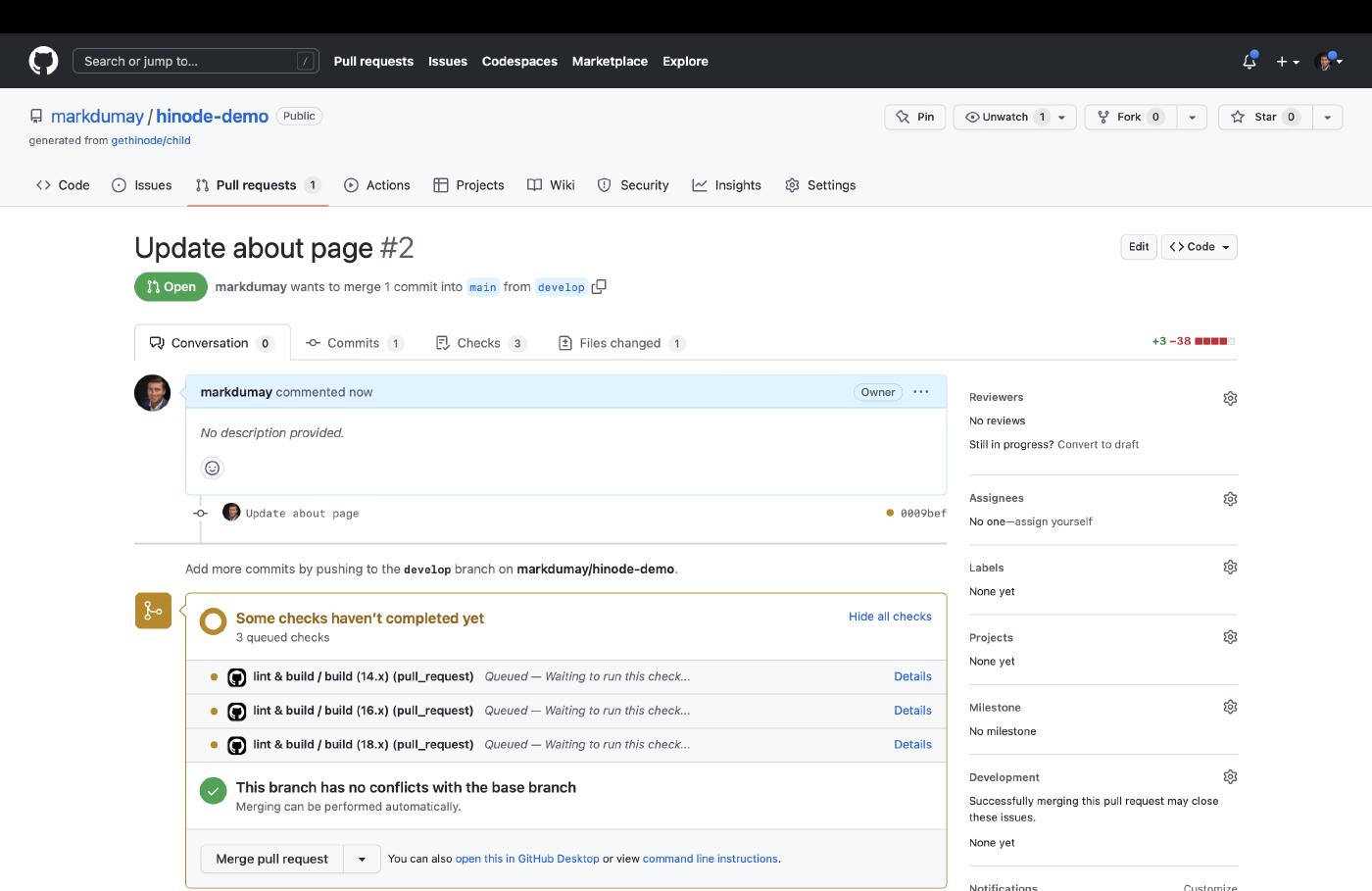Click the Convert to draft link
Viewport: 1372px width, 891px height.
(x=1098, y=444)
